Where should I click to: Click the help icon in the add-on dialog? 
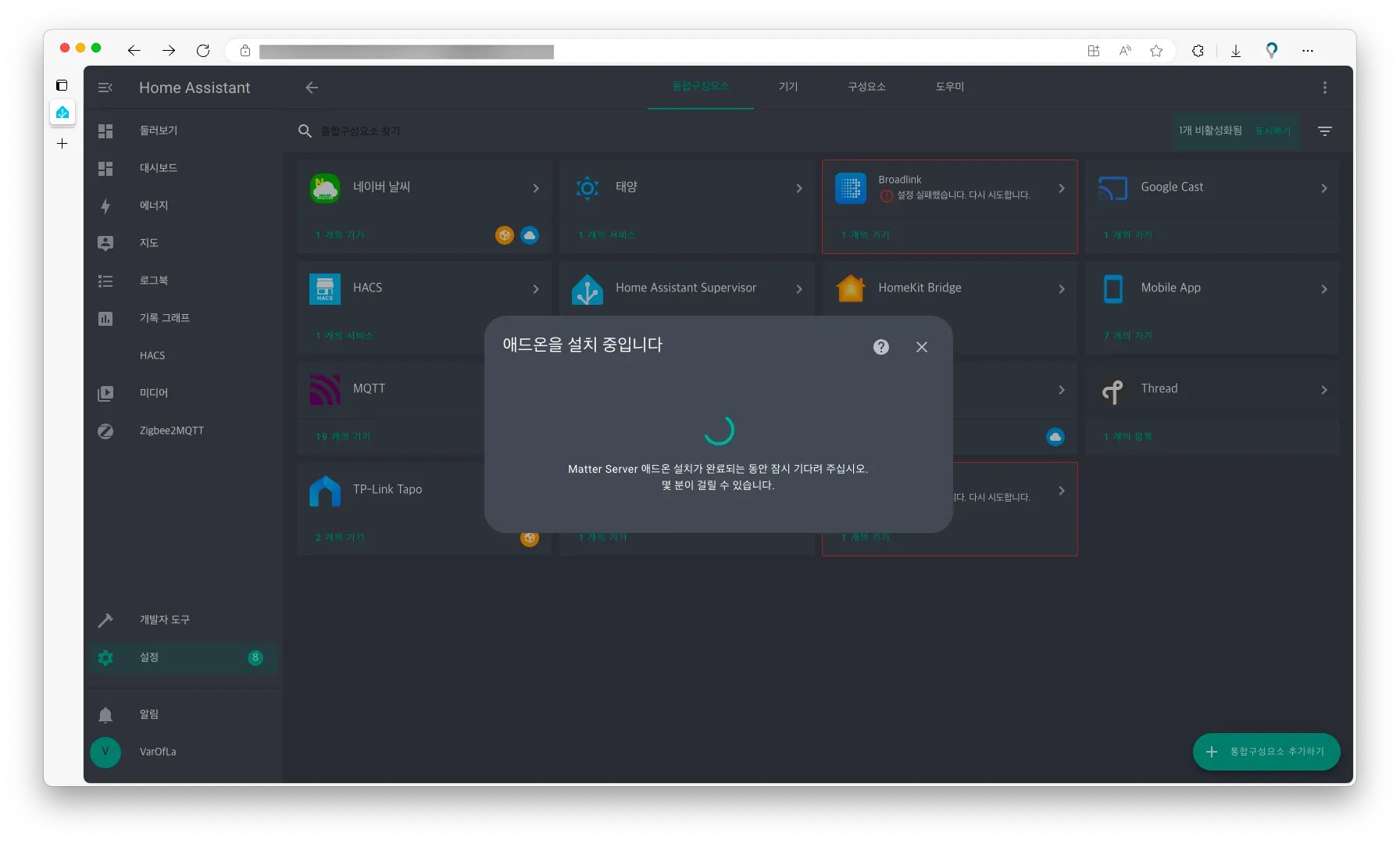(x=881, y=347)
